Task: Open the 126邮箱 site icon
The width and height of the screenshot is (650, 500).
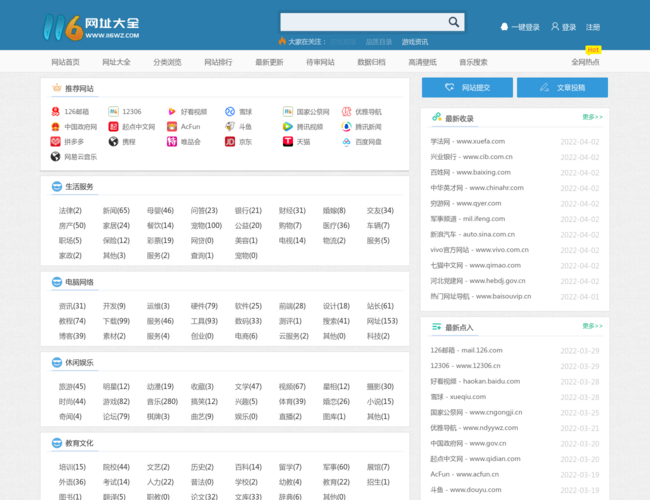Action: point(56,112)
